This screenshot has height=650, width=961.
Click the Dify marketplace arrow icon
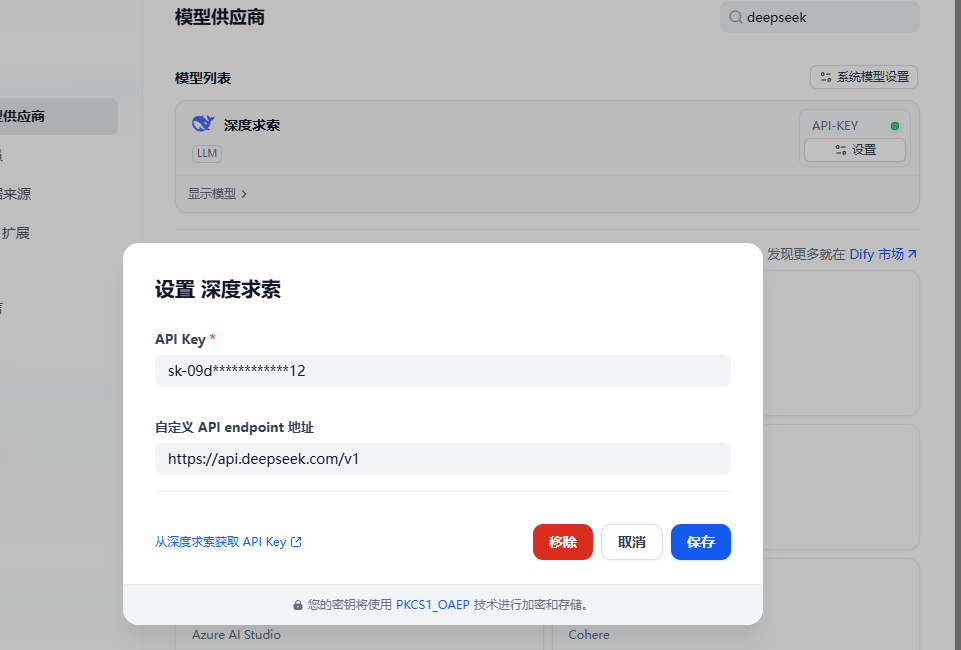tap(912, 254)
